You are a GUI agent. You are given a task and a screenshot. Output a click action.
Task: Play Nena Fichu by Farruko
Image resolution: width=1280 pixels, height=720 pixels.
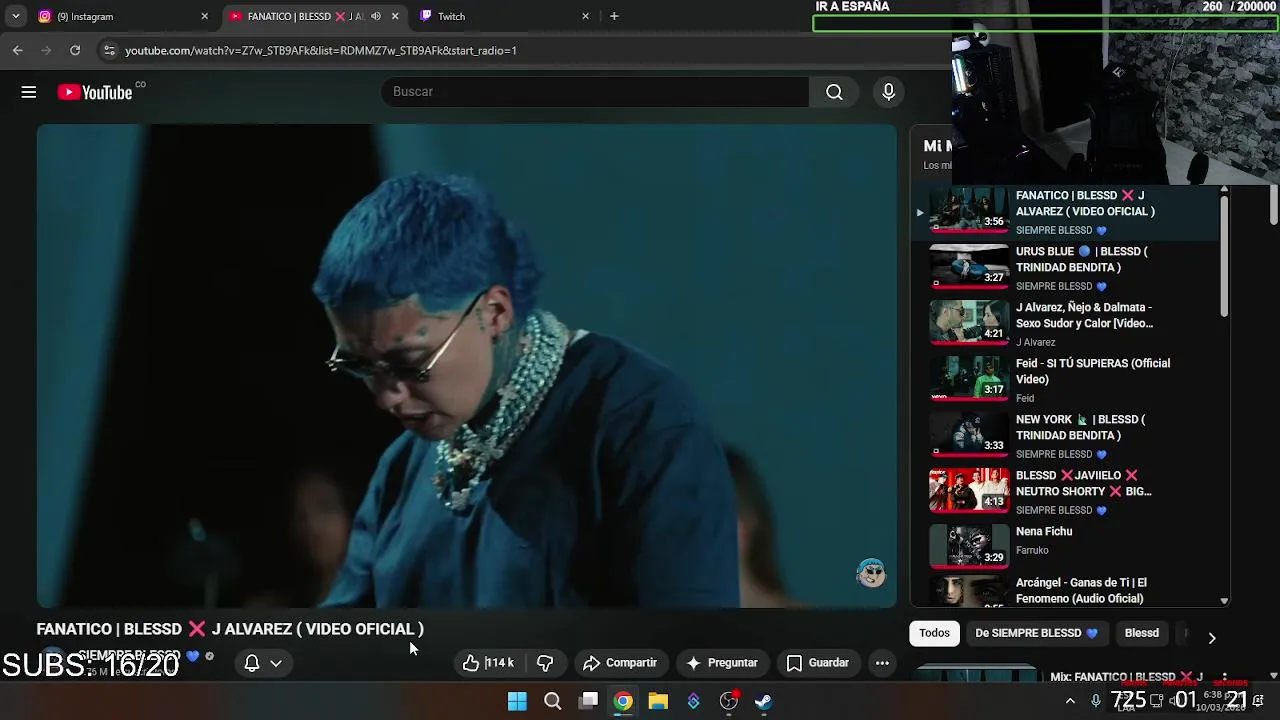click(x=1066, y=546)
